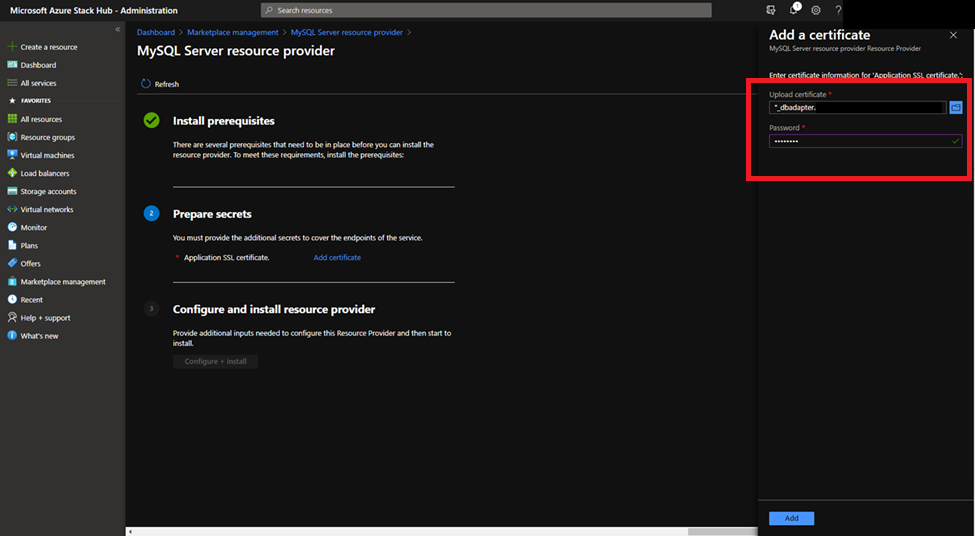Collapse the left sidebar chevron
This screenshot has width=975, height=536.
(118, 29)
